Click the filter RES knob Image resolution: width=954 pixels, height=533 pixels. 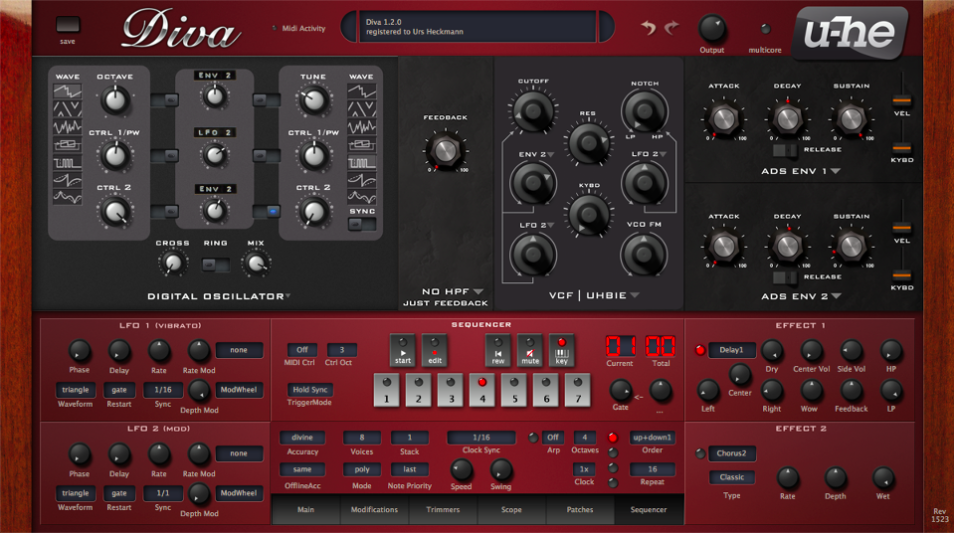point(588,142)
